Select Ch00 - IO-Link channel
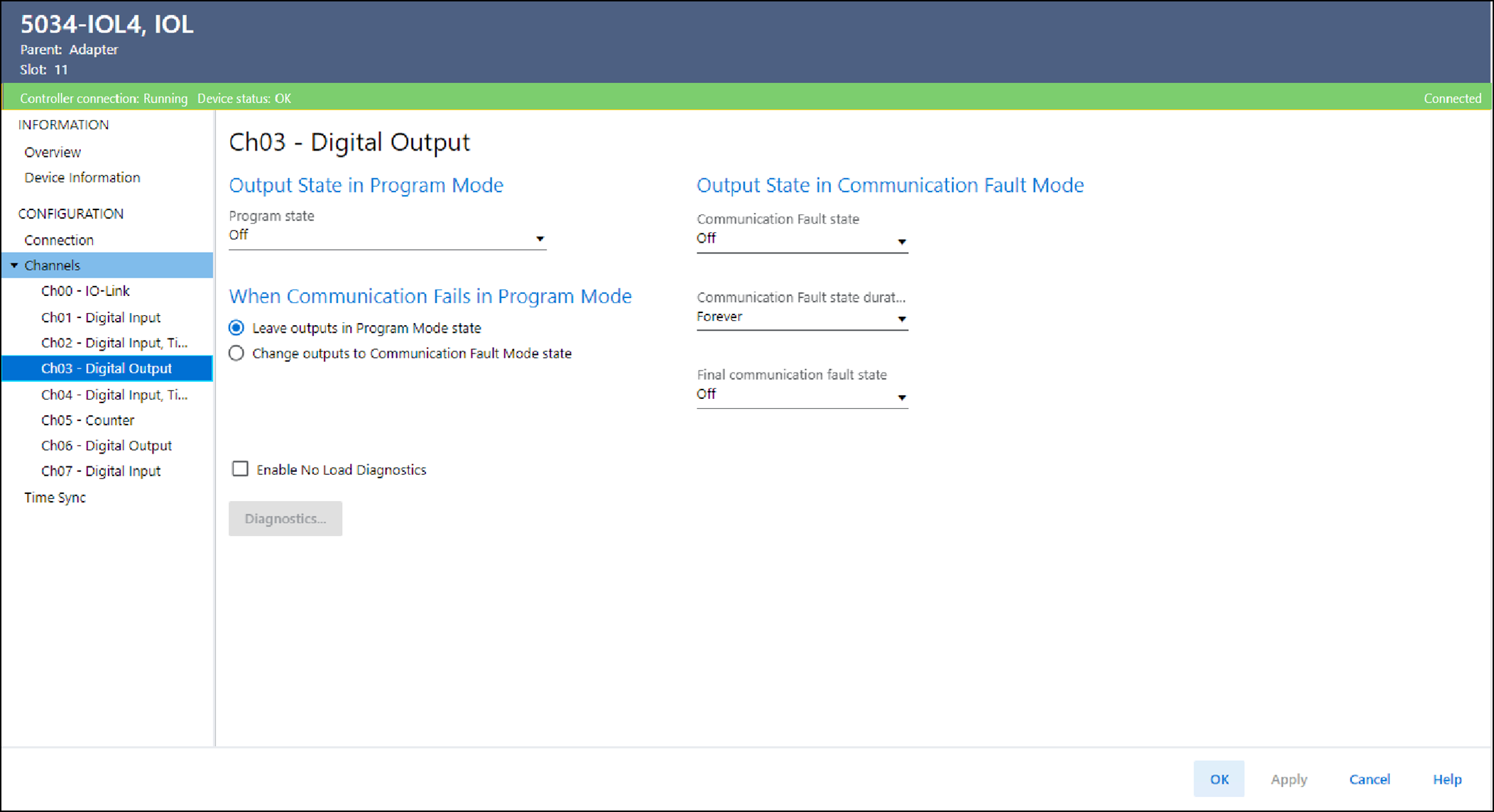This screenshot has height=812, width=1494. coord(85,291)
